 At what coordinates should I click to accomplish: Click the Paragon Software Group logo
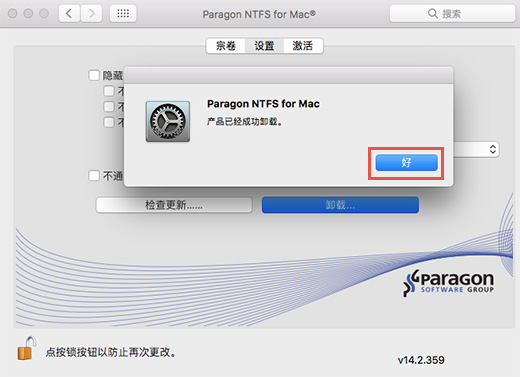(x=449, y=283)
